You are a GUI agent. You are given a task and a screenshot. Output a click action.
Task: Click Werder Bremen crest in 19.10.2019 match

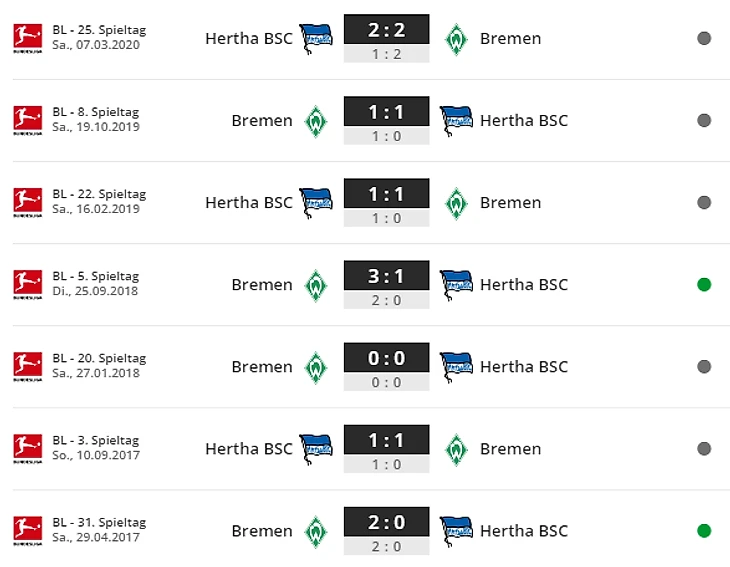click(316, 122)
